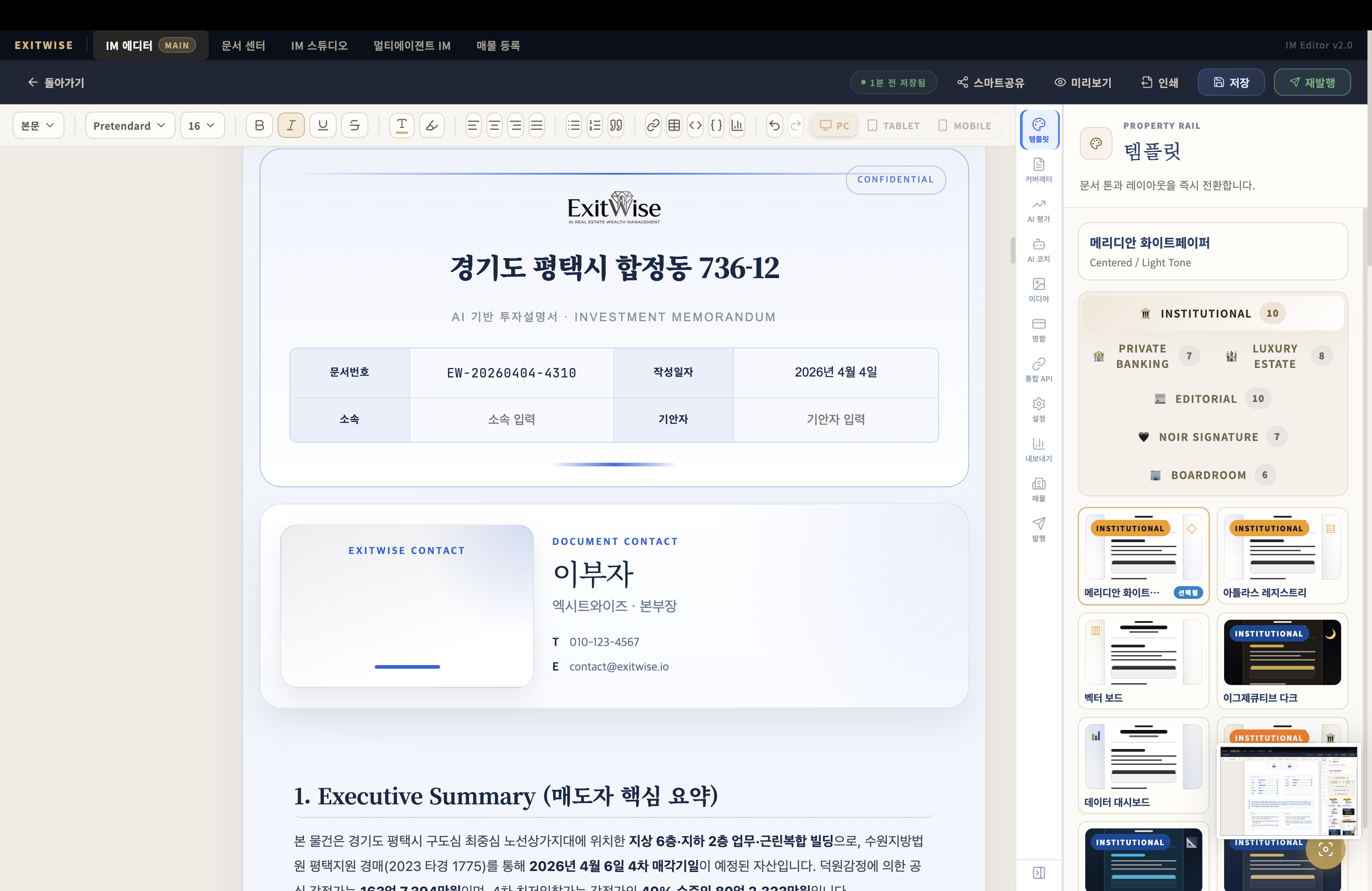Insert a chart from the editor toolbar
The width and height of the screenshot is (1372, 891).
[x=737, y=126]
